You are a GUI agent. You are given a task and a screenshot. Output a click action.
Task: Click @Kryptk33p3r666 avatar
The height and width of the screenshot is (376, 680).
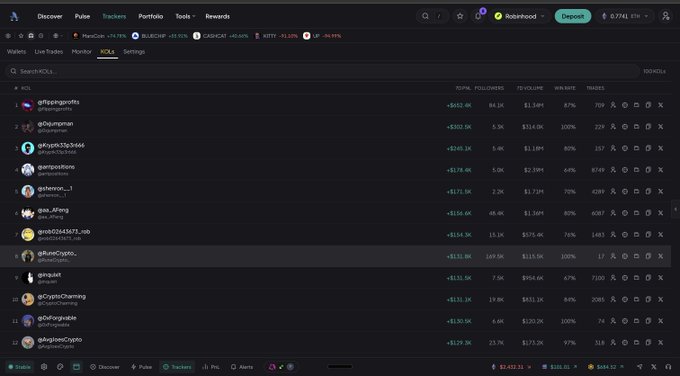pyautogui.click(x=28, y=148)
